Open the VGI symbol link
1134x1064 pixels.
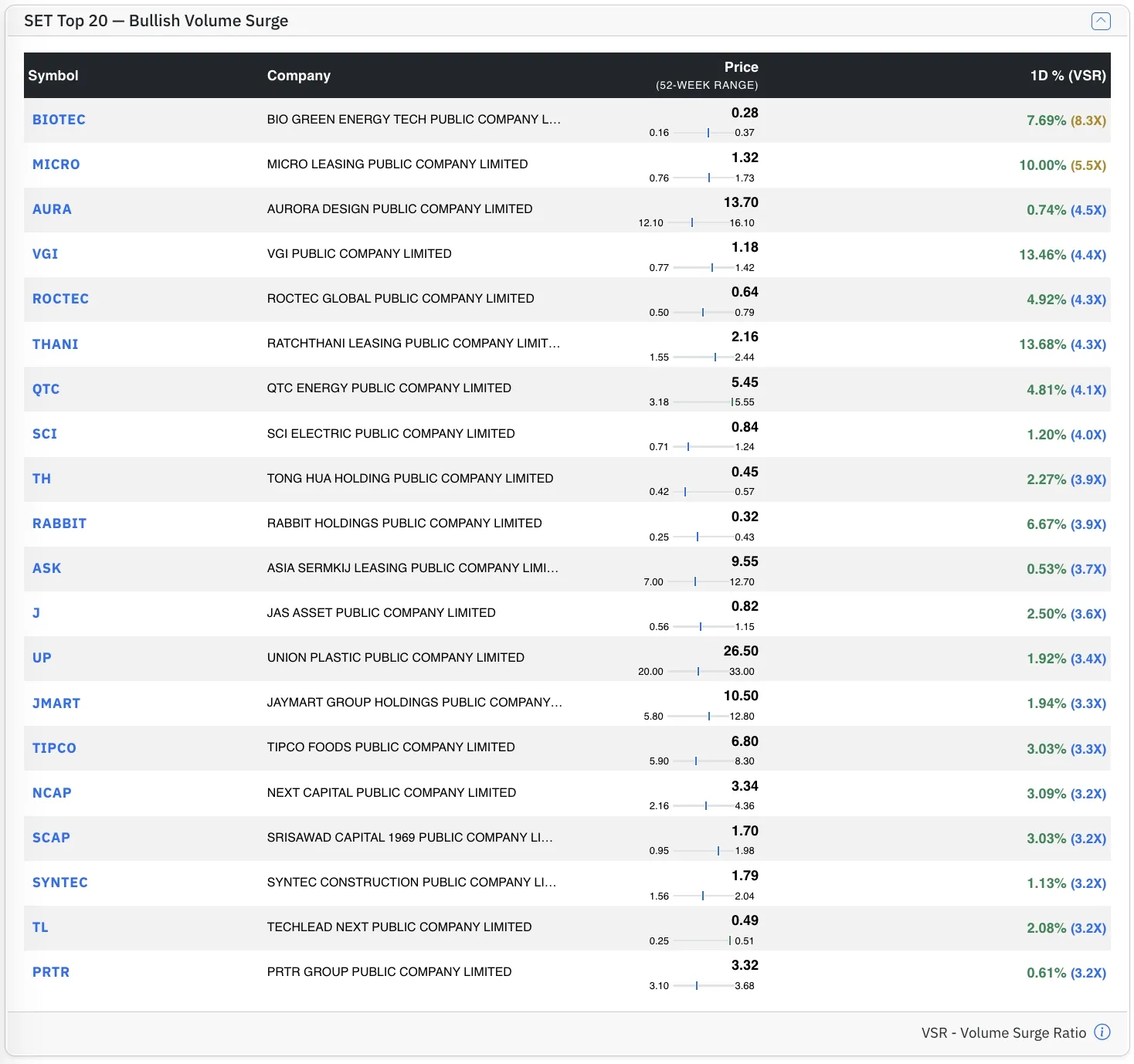[x=45, y=254]
